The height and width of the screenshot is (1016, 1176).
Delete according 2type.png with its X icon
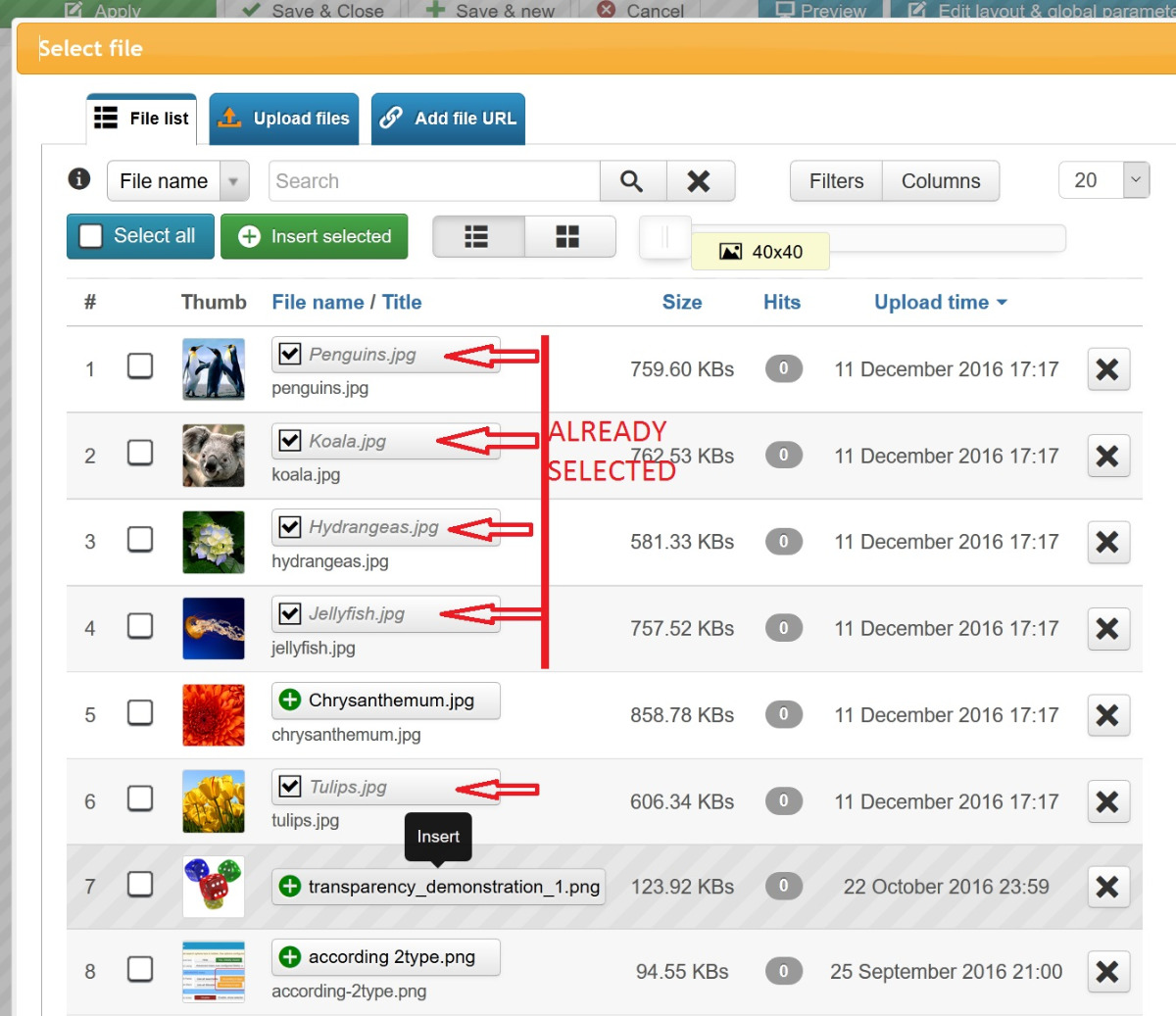point(1107,972)
